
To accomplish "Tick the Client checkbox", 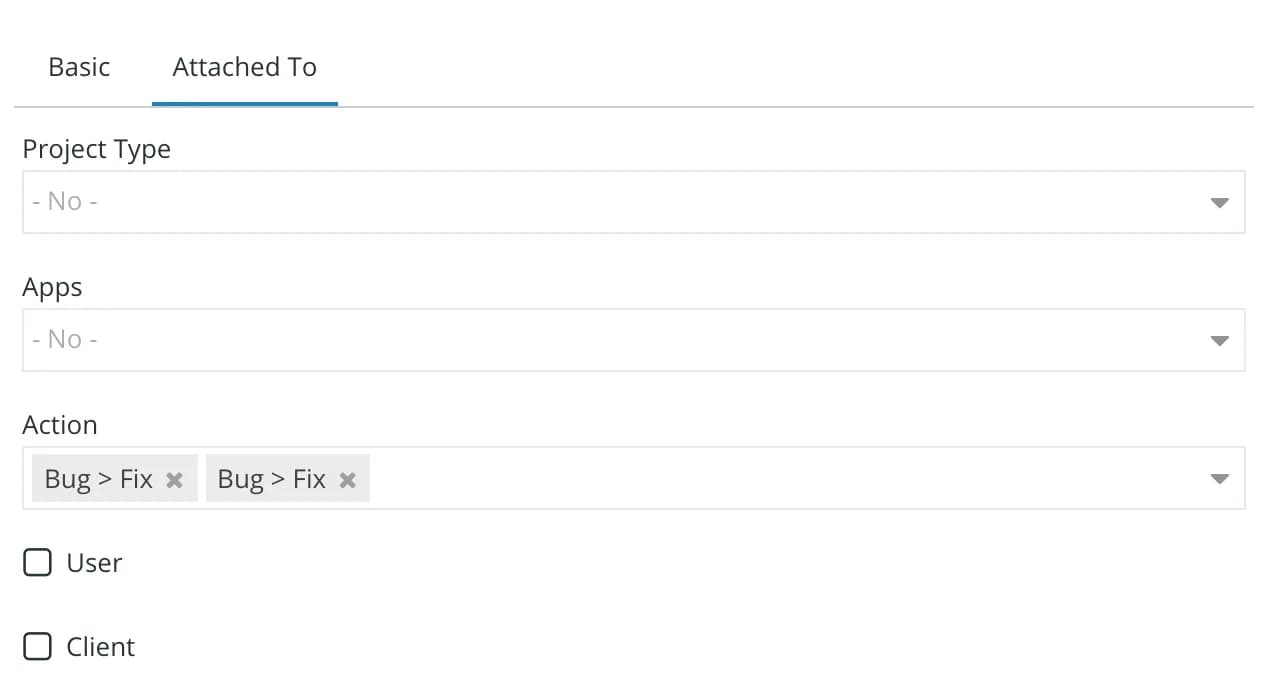I will tap(37, 647).
